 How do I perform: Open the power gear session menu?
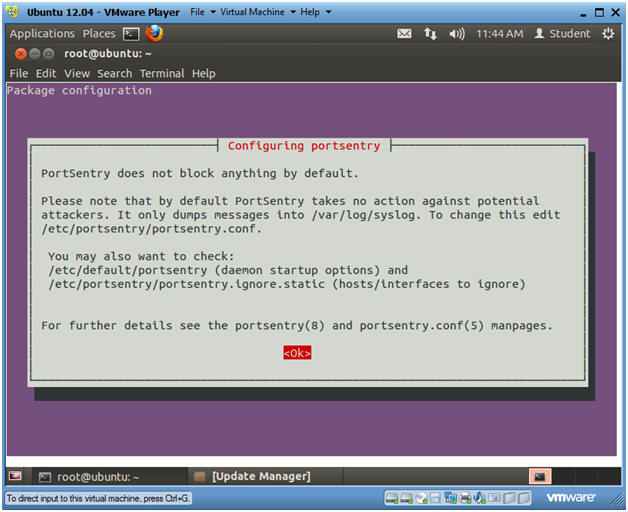(x=608, y=34)
